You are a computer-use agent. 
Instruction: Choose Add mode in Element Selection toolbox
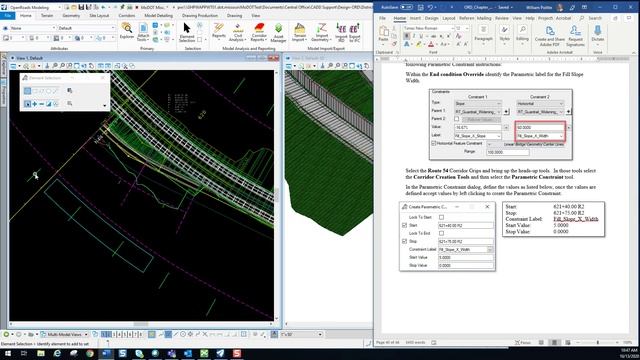click(x=34, y=104)
